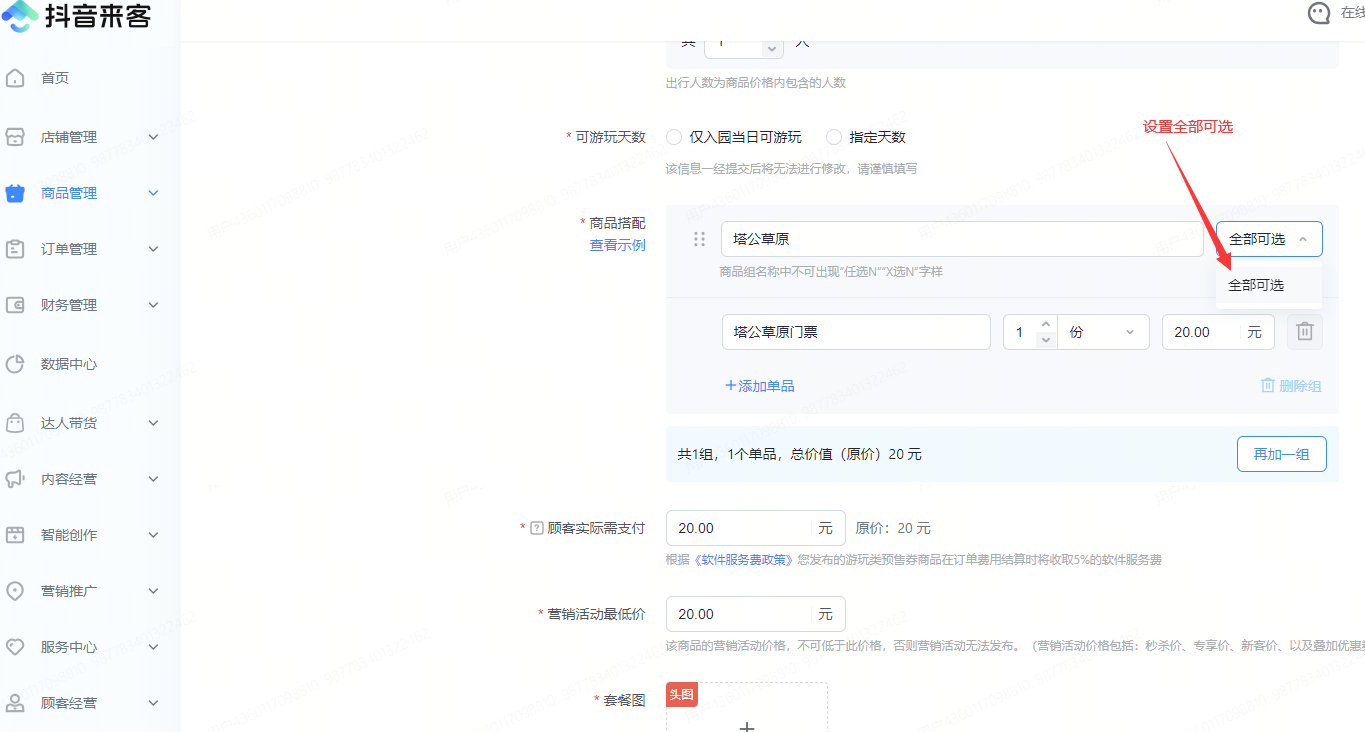
Task: Click the drag handle beside 塔公草原 group
Action: 700,239
